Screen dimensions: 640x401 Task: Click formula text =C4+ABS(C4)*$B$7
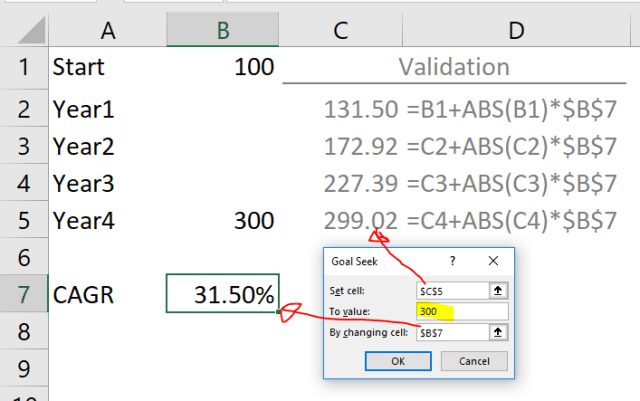point(511,221)
